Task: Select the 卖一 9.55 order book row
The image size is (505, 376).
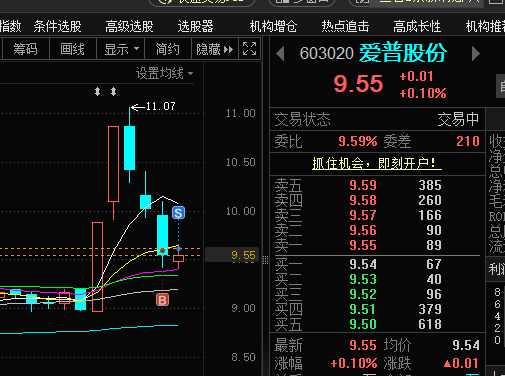Action: (x=377, y=245)
